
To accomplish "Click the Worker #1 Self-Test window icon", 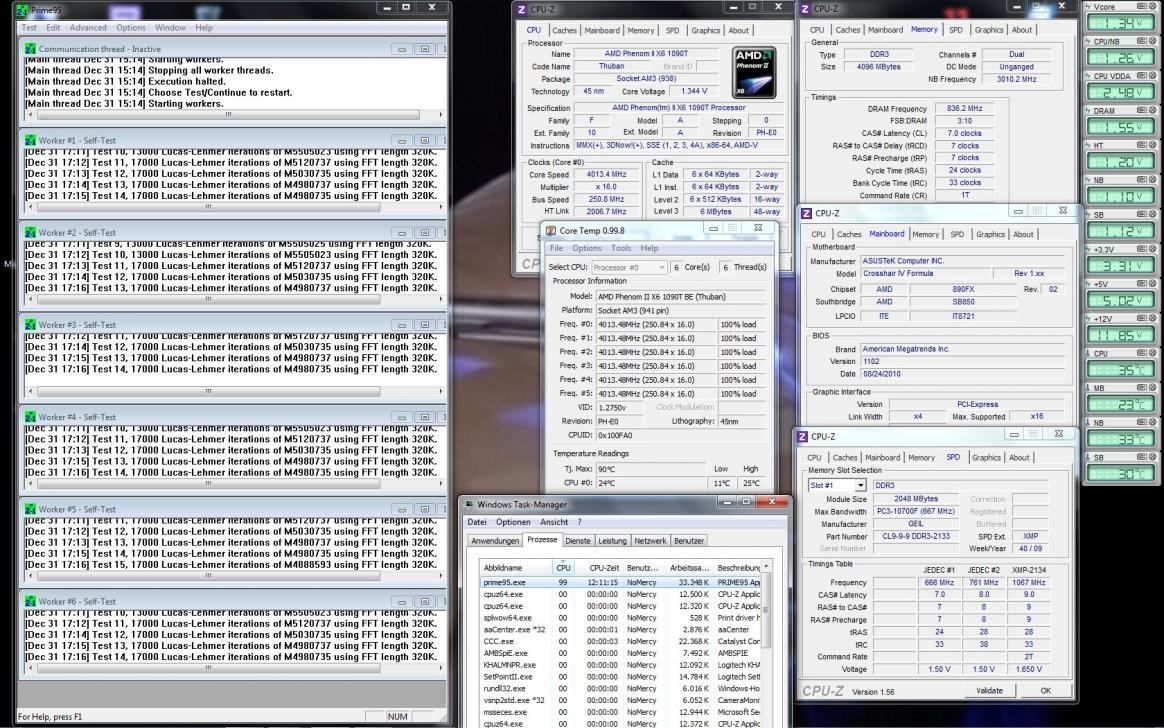I will [30, 140].
